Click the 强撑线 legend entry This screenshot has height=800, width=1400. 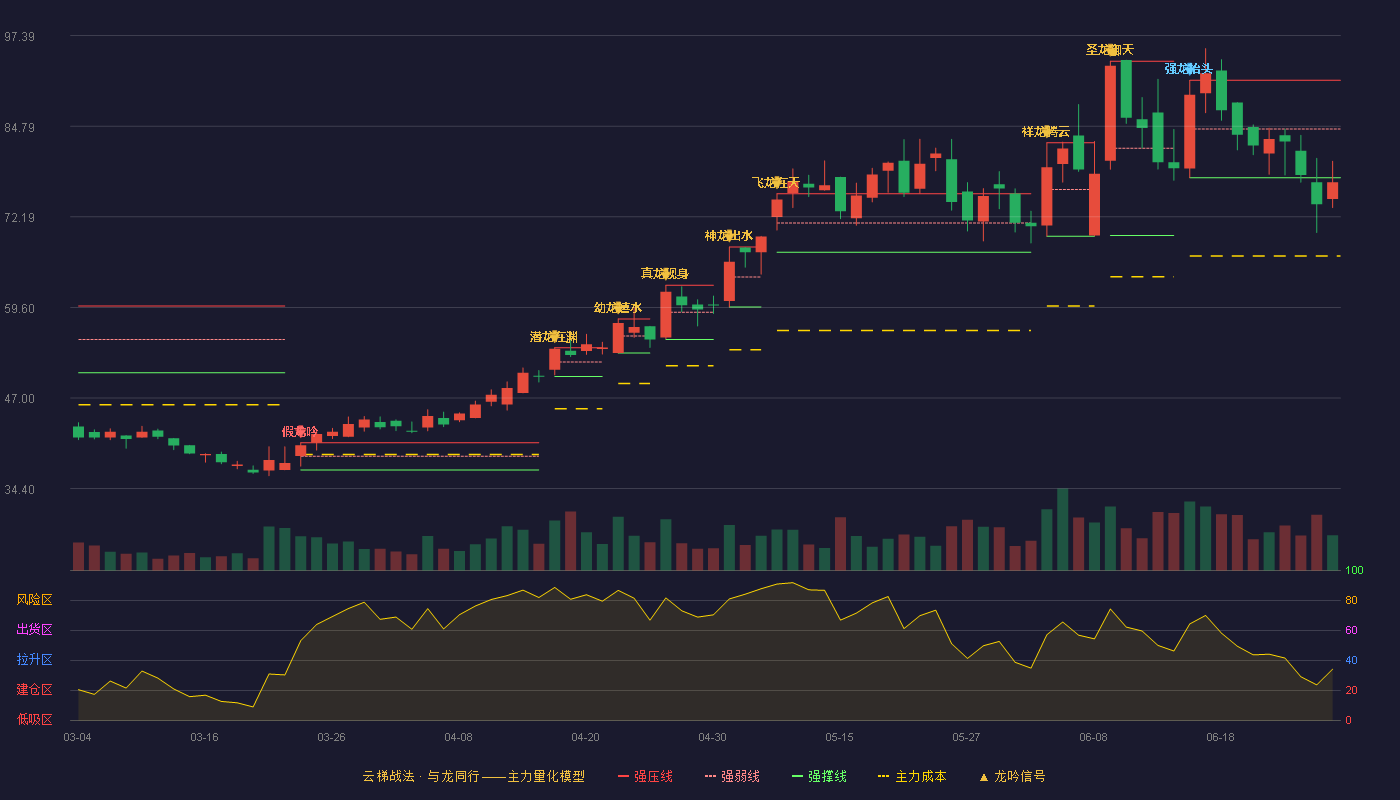(819, 776)
